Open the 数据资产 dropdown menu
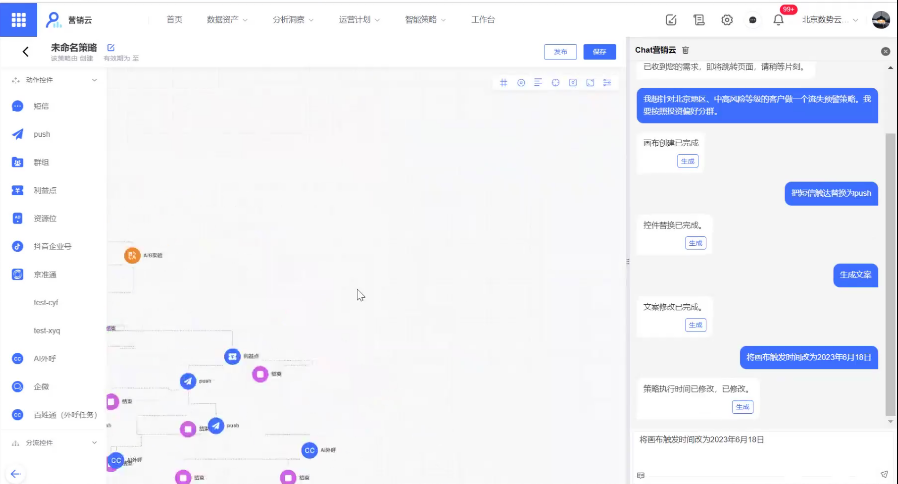Viewport: 898px width, 484px height. (x=227, y=19)
